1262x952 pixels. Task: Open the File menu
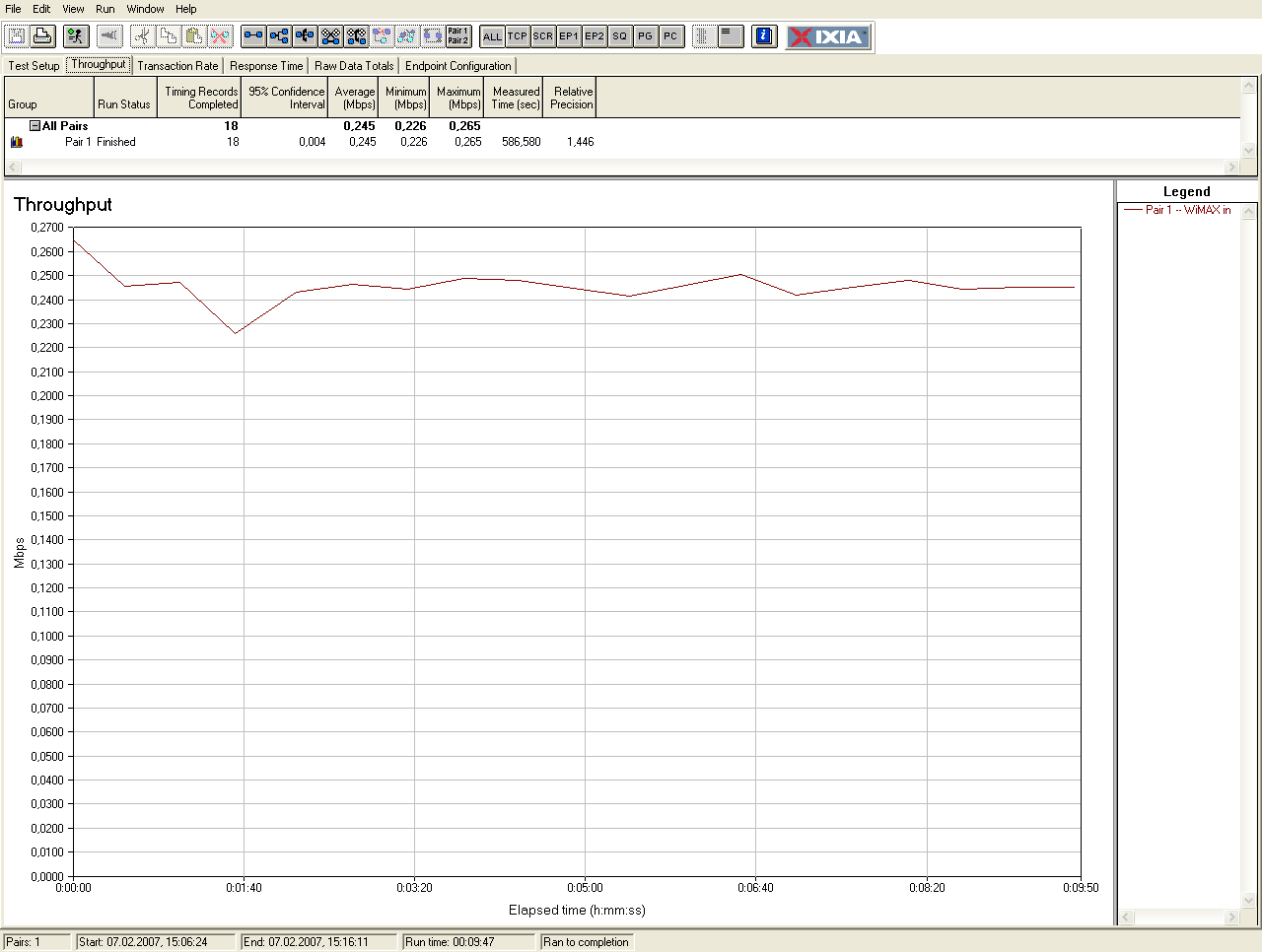(13, 9)
